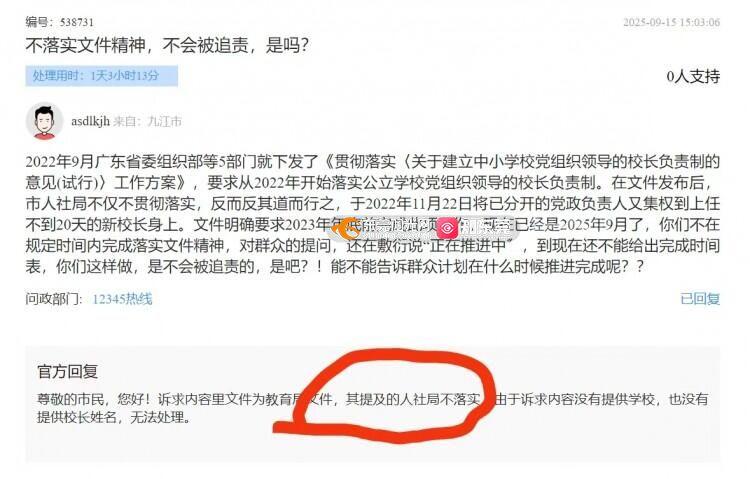Click the orange watermark logo icon
This screenshot has width=750, height=479.
(x=347, y=229)
